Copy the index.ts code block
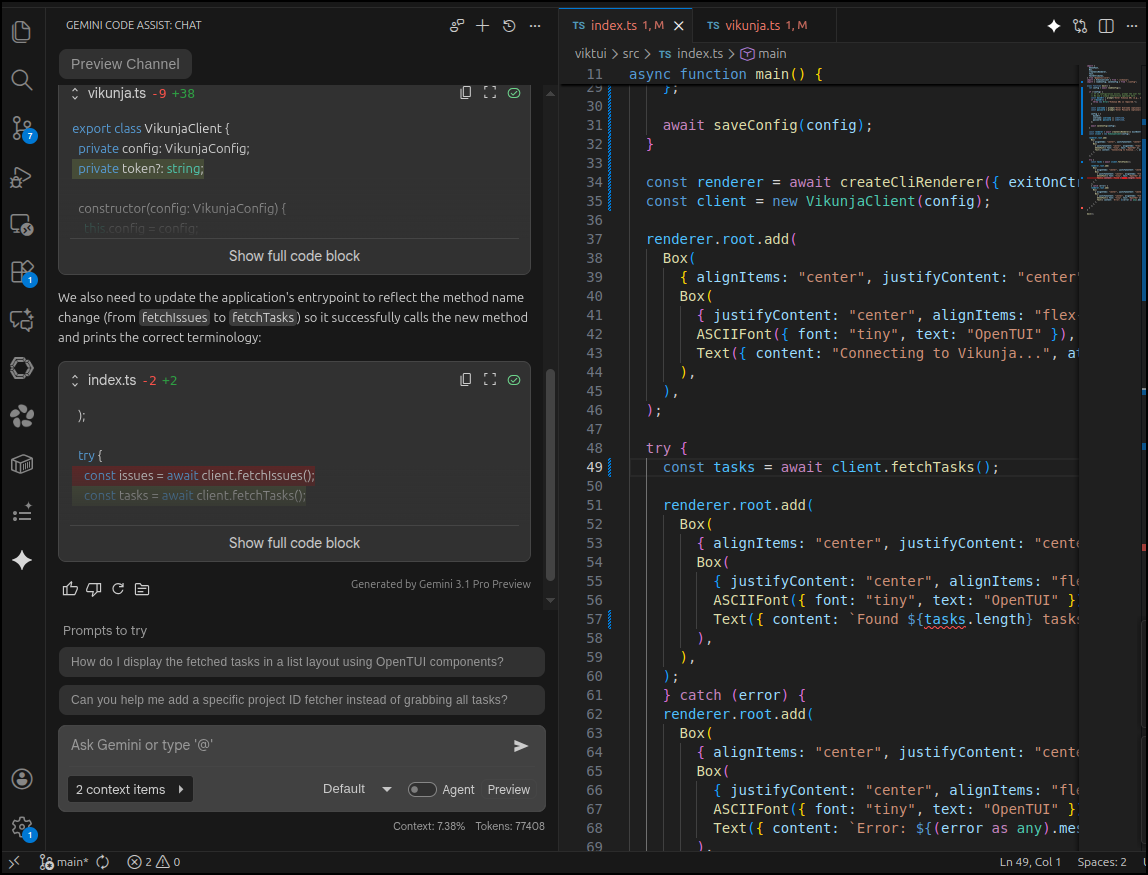 click(466, 379)
